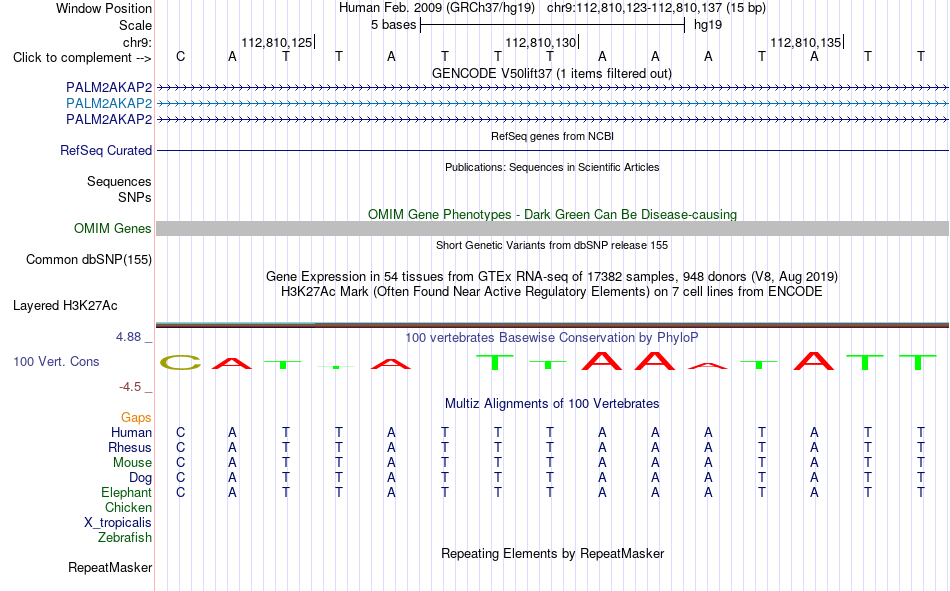Click the 112,810,135 ruler position marker
Viewport: 950px width, 591px height.
tap(806, 42)
